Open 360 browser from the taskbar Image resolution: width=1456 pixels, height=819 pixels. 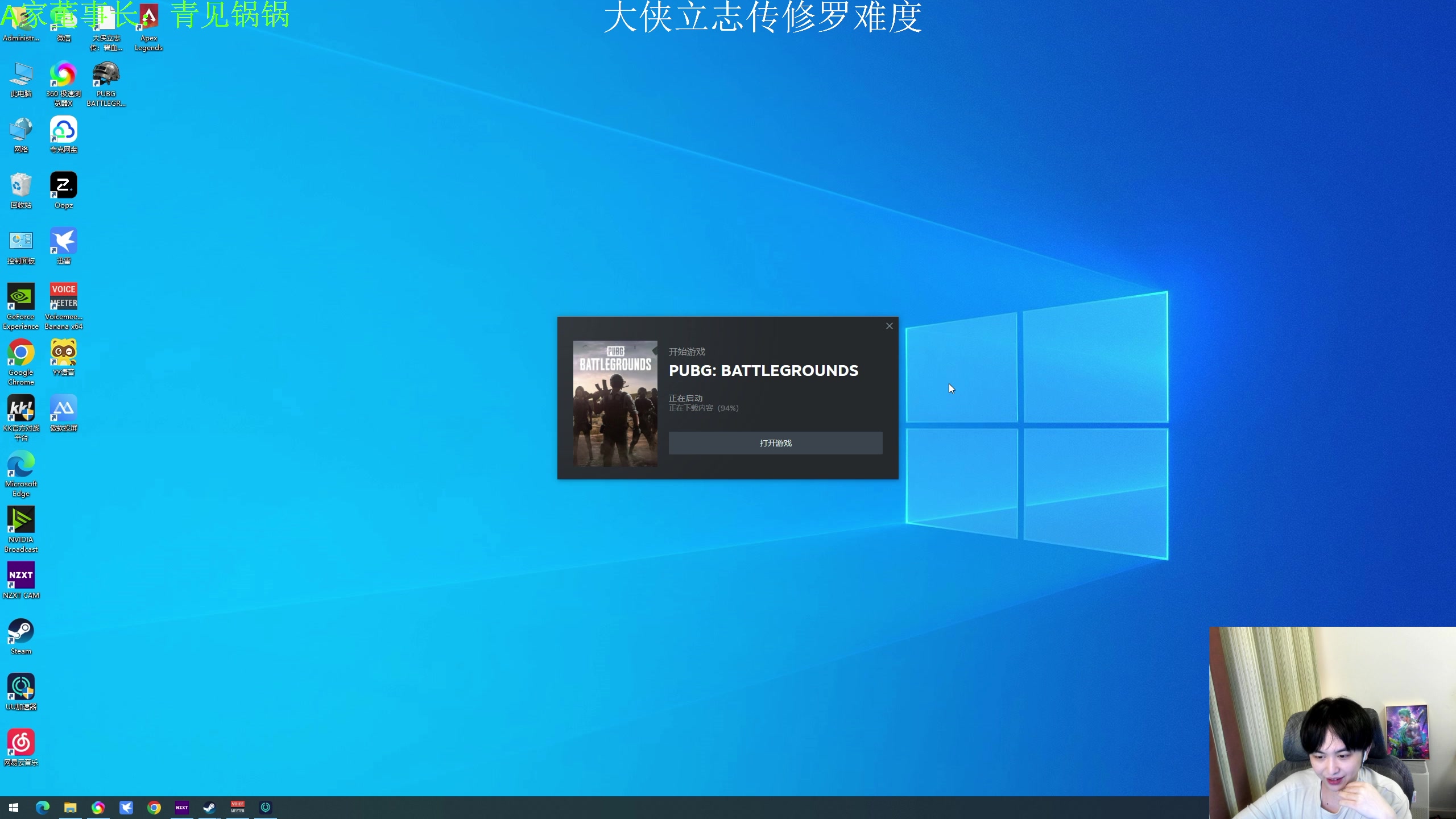click(98, 808)
